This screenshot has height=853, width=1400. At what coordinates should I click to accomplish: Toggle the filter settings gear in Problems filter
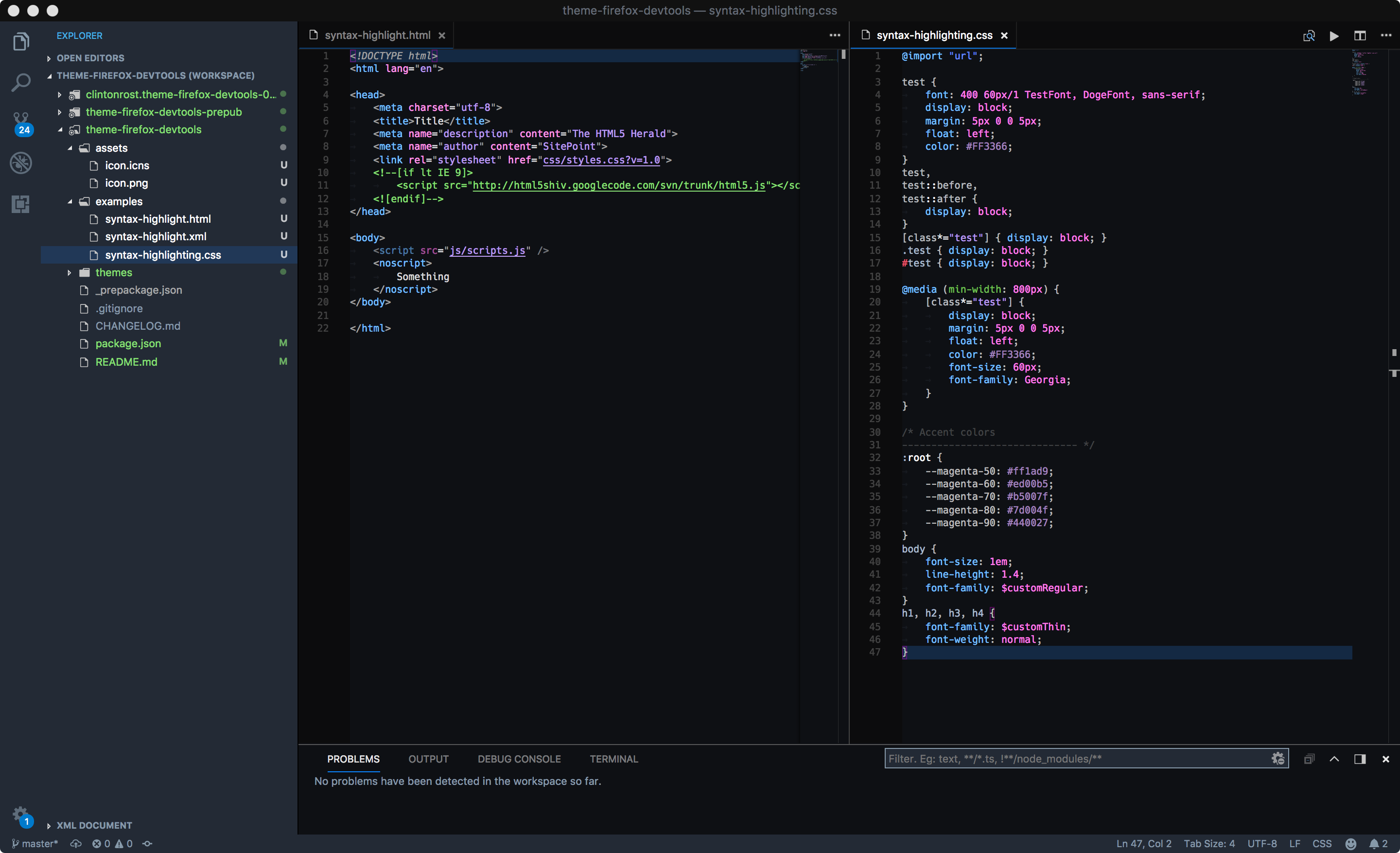pos(1278,758)
